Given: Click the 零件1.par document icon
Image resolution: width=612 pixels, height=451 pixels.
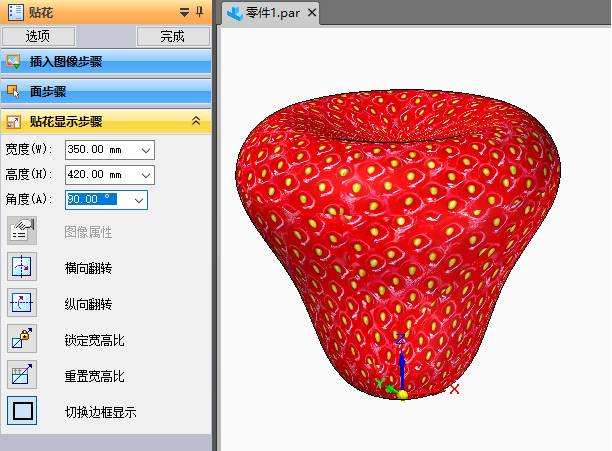Looking at the screenshot, I should tap(235, 13).
